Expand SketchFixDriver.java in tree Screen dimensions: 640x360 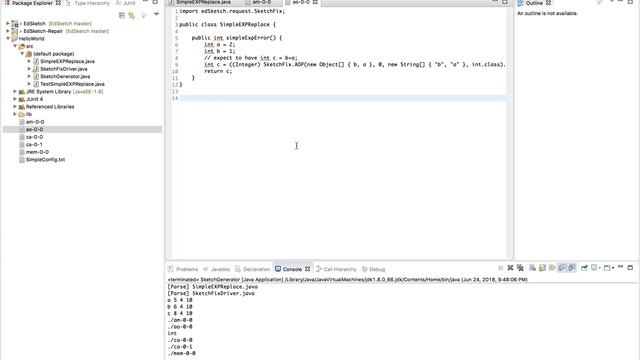click(29, 69)
